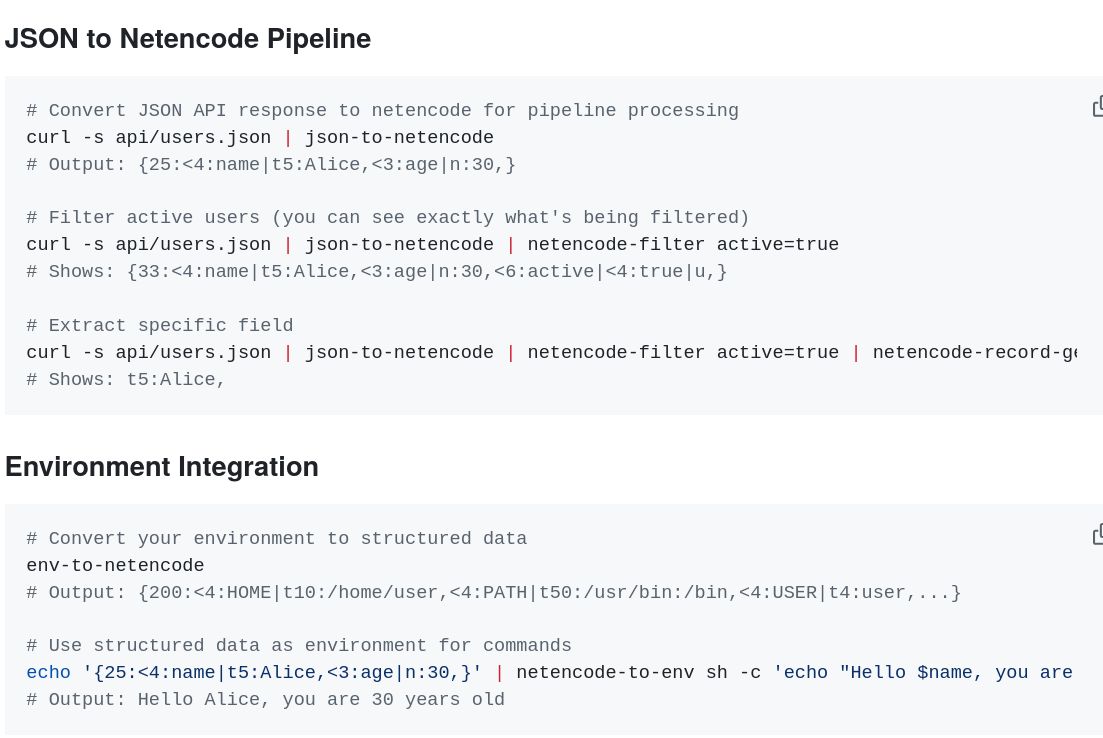Viewport: 1103px width, 738px height.
Task: Click the '# Shows: t5:Alice,' output line
Action: pyautogui.click(x=125, y=379)
